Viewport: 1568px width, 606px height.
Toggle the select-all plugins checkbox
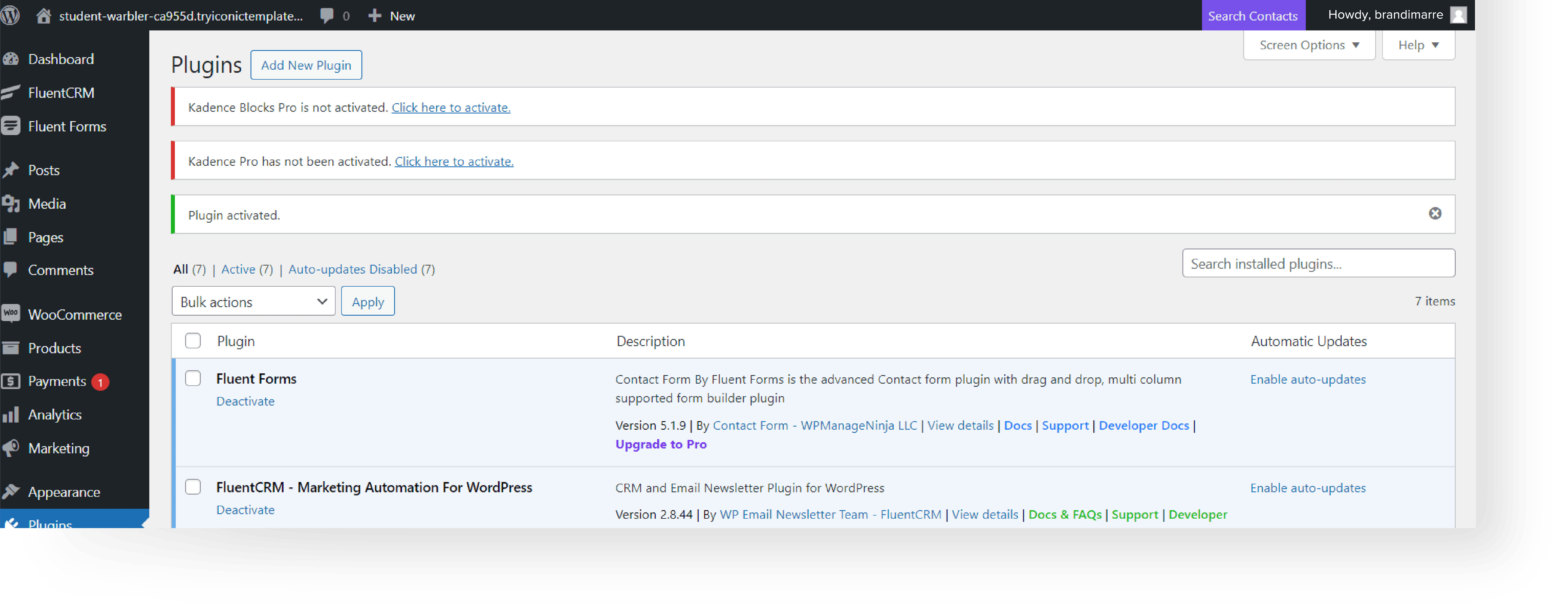193,341
